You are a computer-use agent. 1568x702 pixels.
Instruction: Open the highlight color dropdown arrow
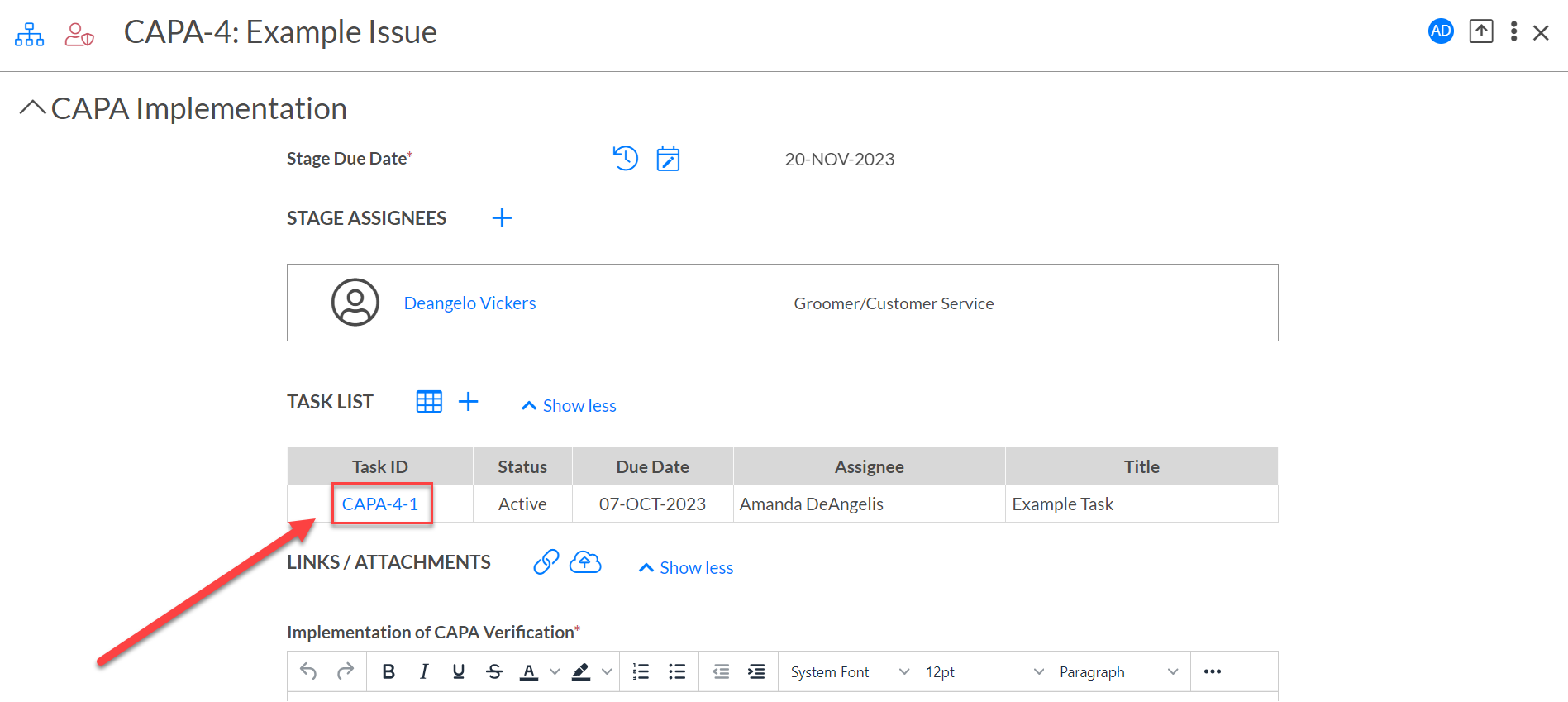pyautogui.click(x=607, y=671)
